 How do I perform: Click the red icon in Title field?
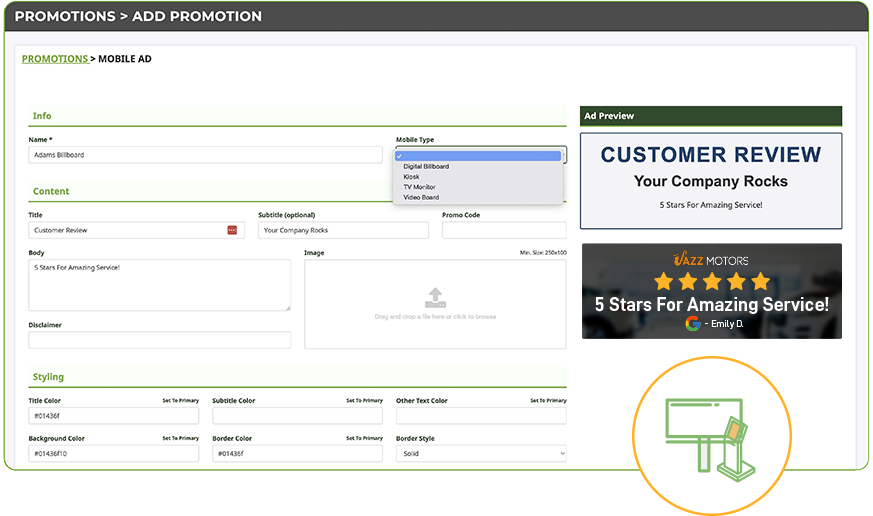click(x=232, y=230)
